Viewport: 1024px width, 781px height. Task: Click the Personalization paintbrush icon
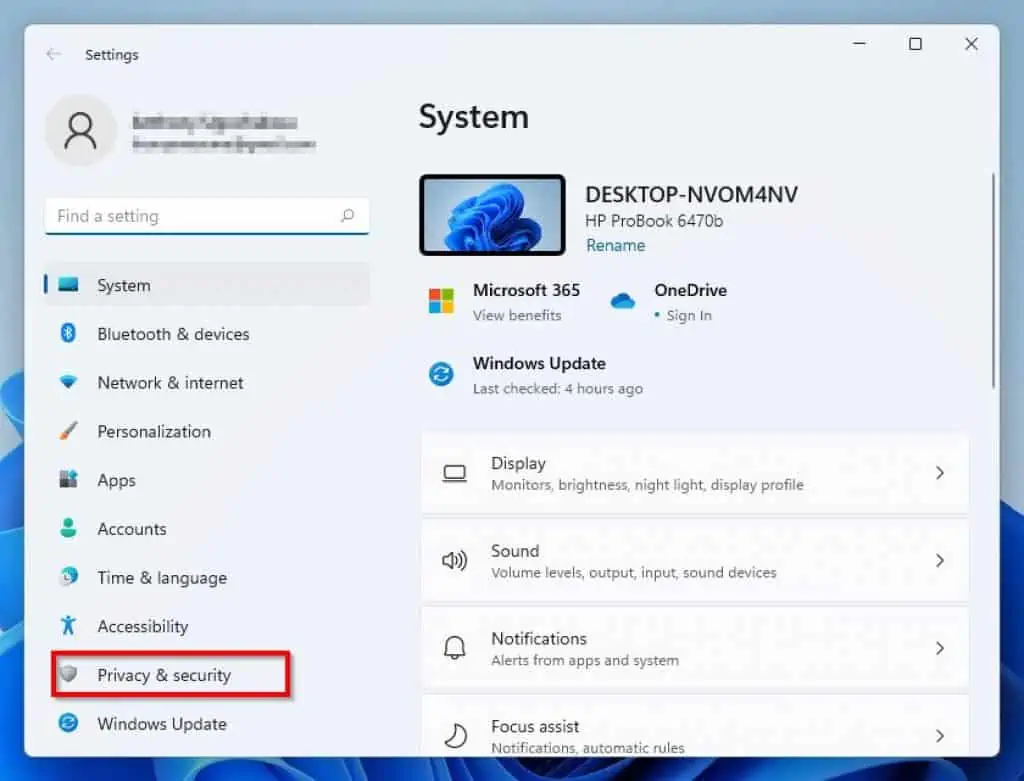[68, 432]
